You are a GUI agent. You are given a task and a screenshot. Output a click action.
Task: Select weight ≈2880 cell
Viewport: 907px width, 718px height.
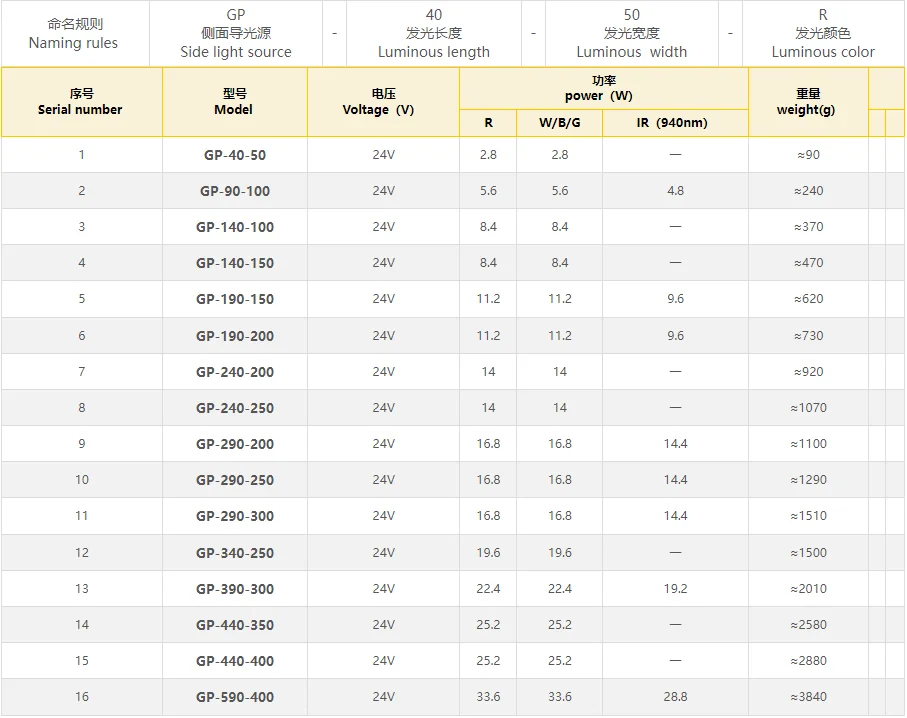click(x=808, y=661)
